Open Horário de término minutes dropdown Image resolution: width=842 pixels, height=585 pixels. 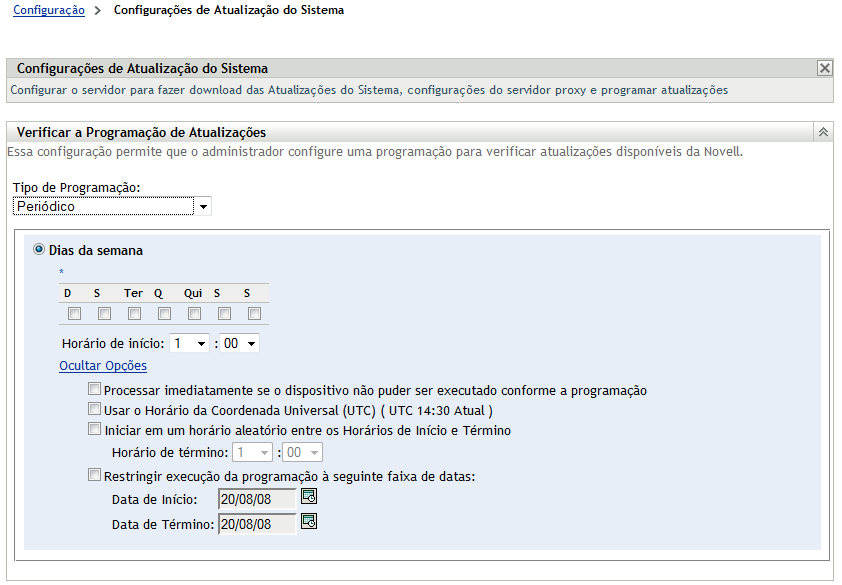click(x=302, y=452)
